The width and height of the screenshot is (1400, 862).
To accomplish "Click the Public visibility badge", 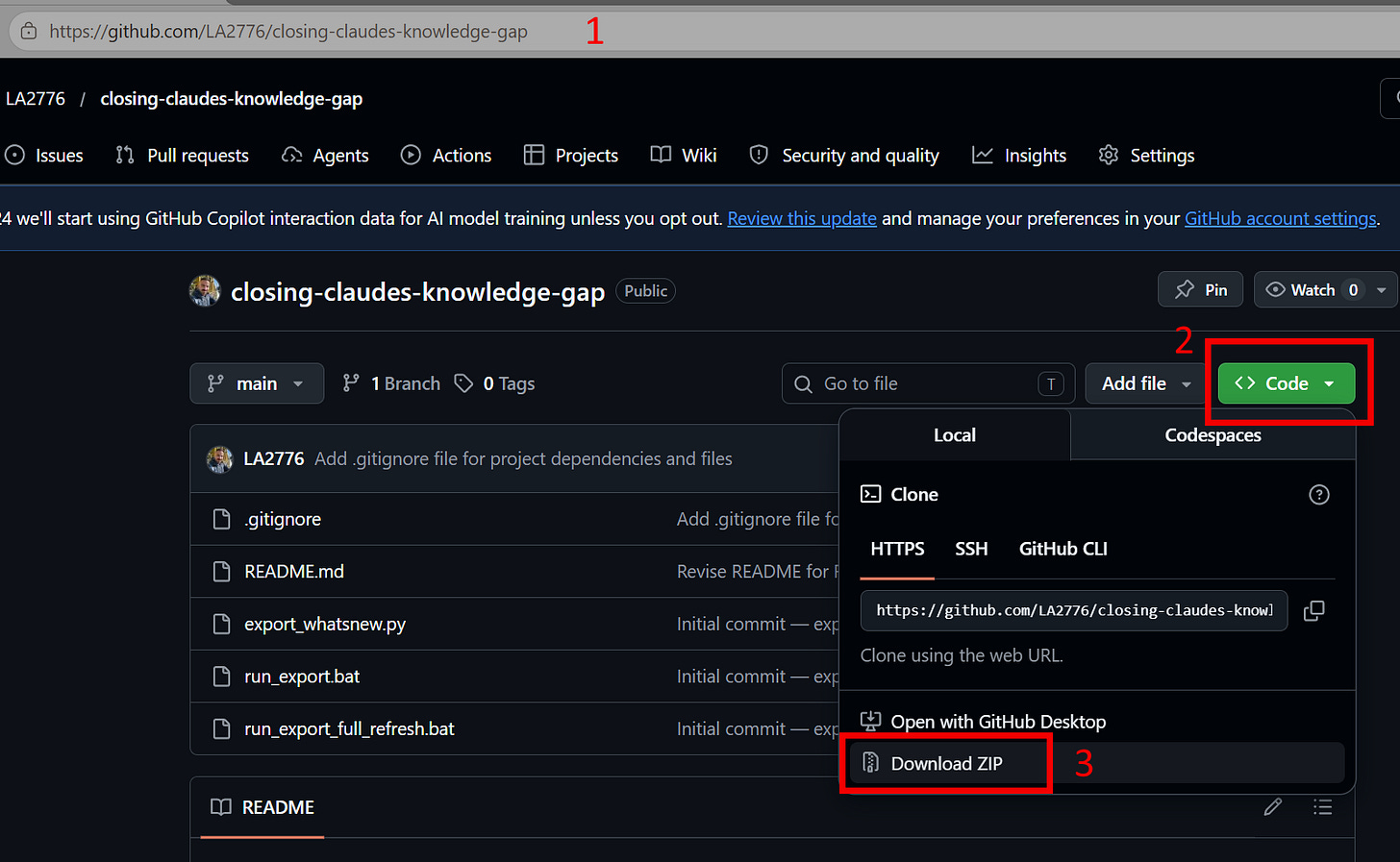I will [x=645, y=291].
